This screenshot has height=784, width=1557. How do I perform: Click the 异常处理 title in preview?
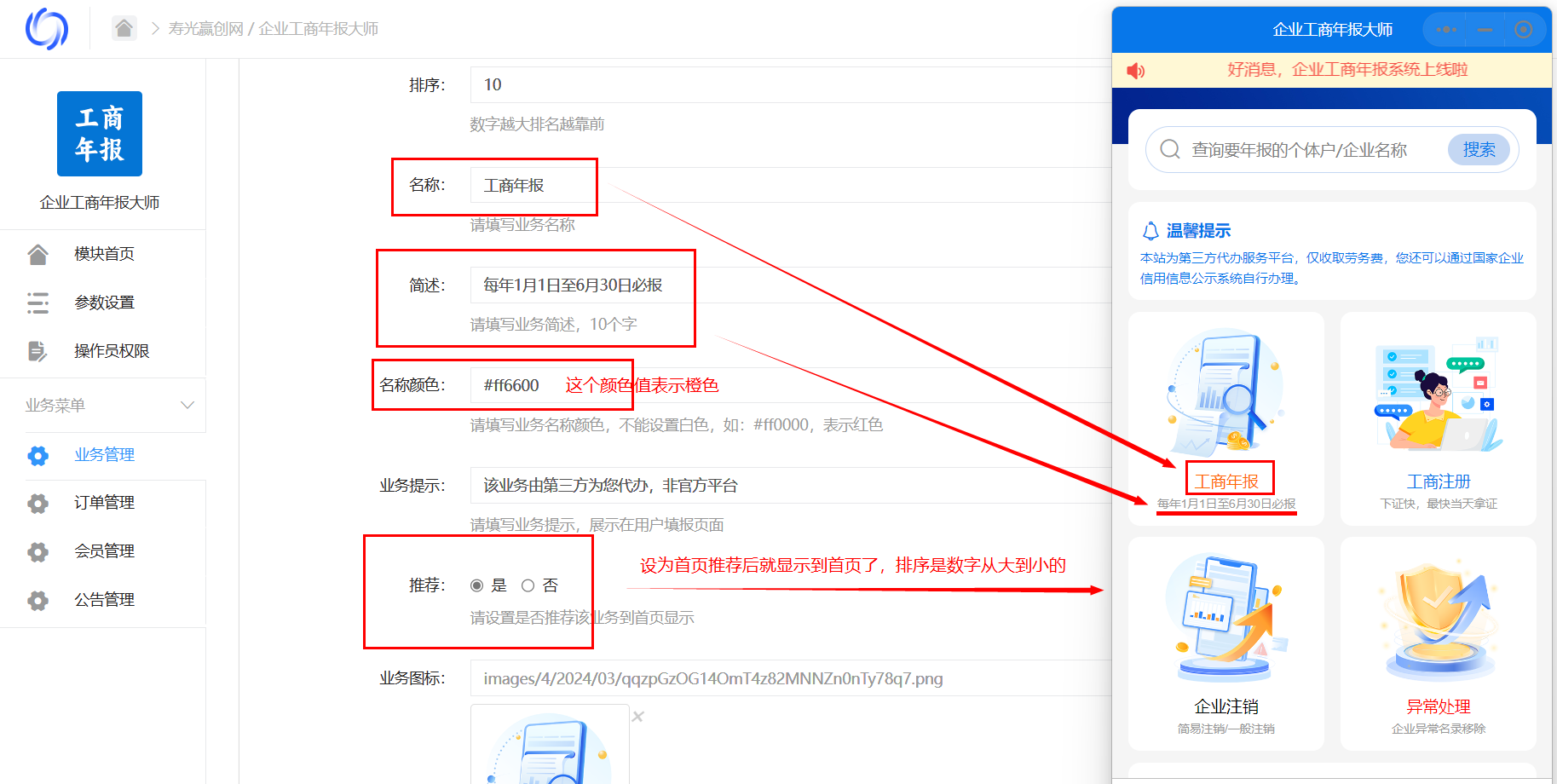click(1439, 706)
